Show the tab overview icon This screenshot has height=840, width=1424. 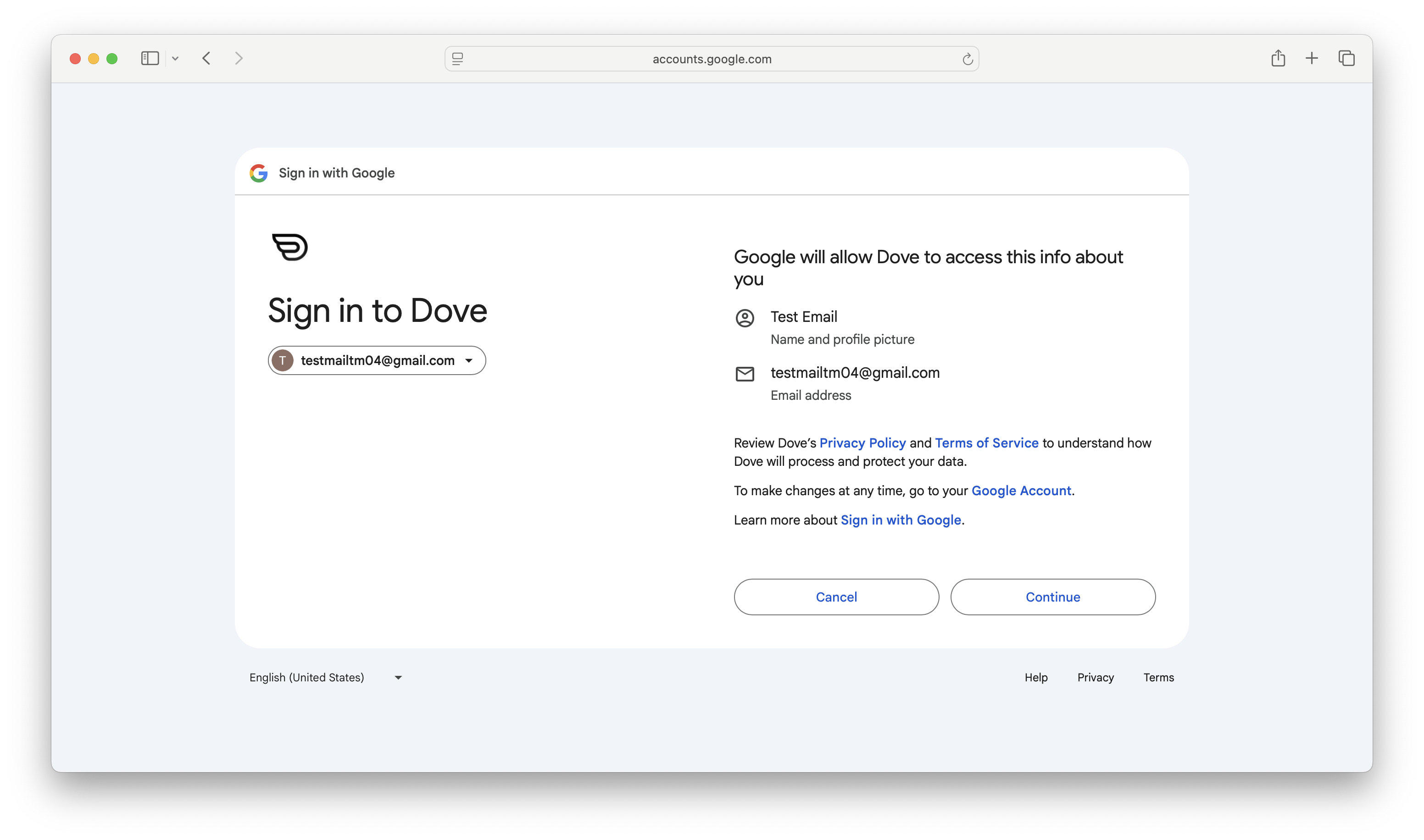tap(1346, 58)
